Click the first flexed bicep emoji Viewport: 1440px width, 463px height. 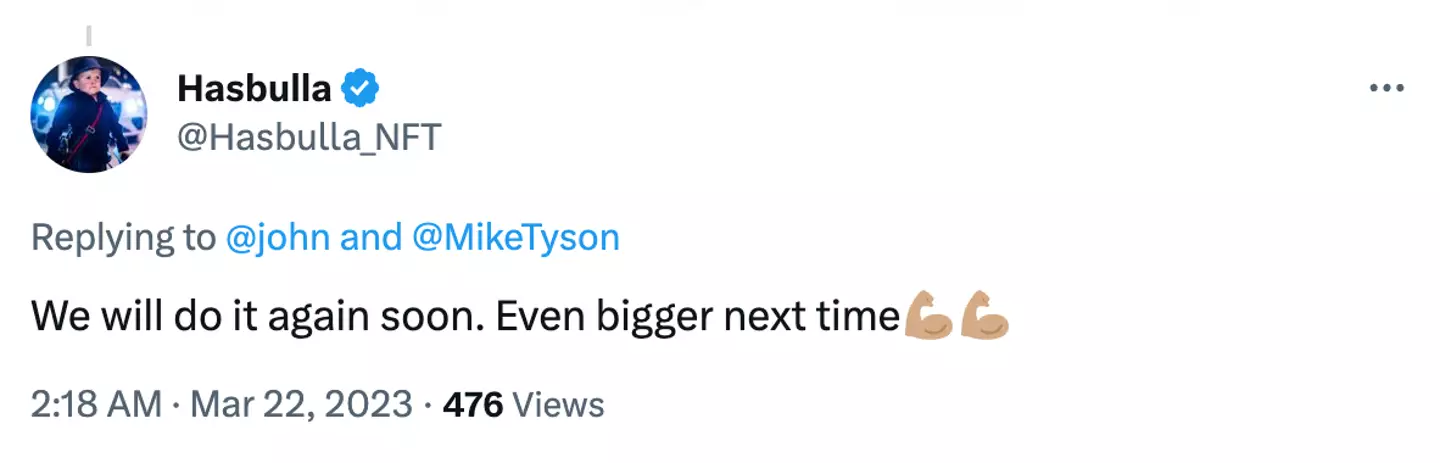tap(927, 316)
